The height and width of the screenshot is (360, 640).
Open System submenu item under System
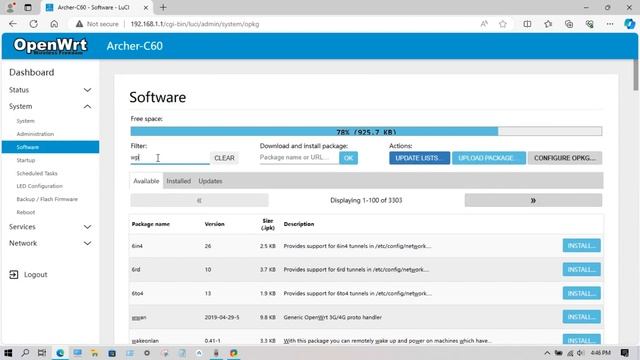(x=25, y=121)
